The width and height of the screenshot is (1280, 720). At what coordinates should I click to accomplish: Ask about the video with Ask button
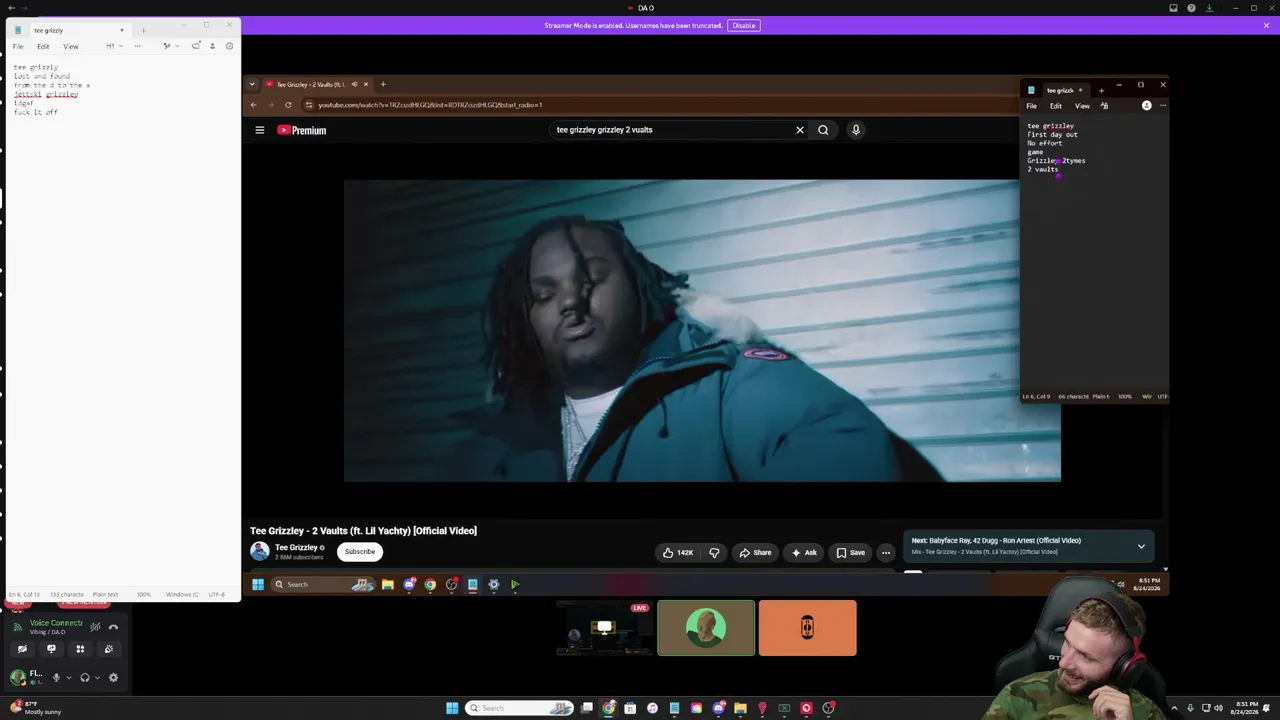tap(805, 552)
